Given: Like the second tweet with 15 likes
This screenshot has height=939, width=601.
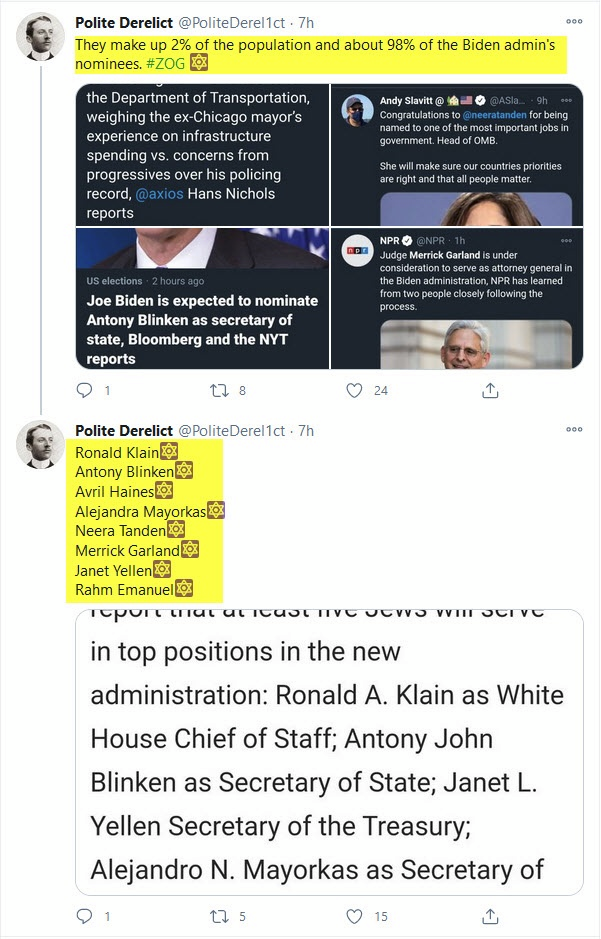Looking at the screenshot, I should [x=354, y=916].
